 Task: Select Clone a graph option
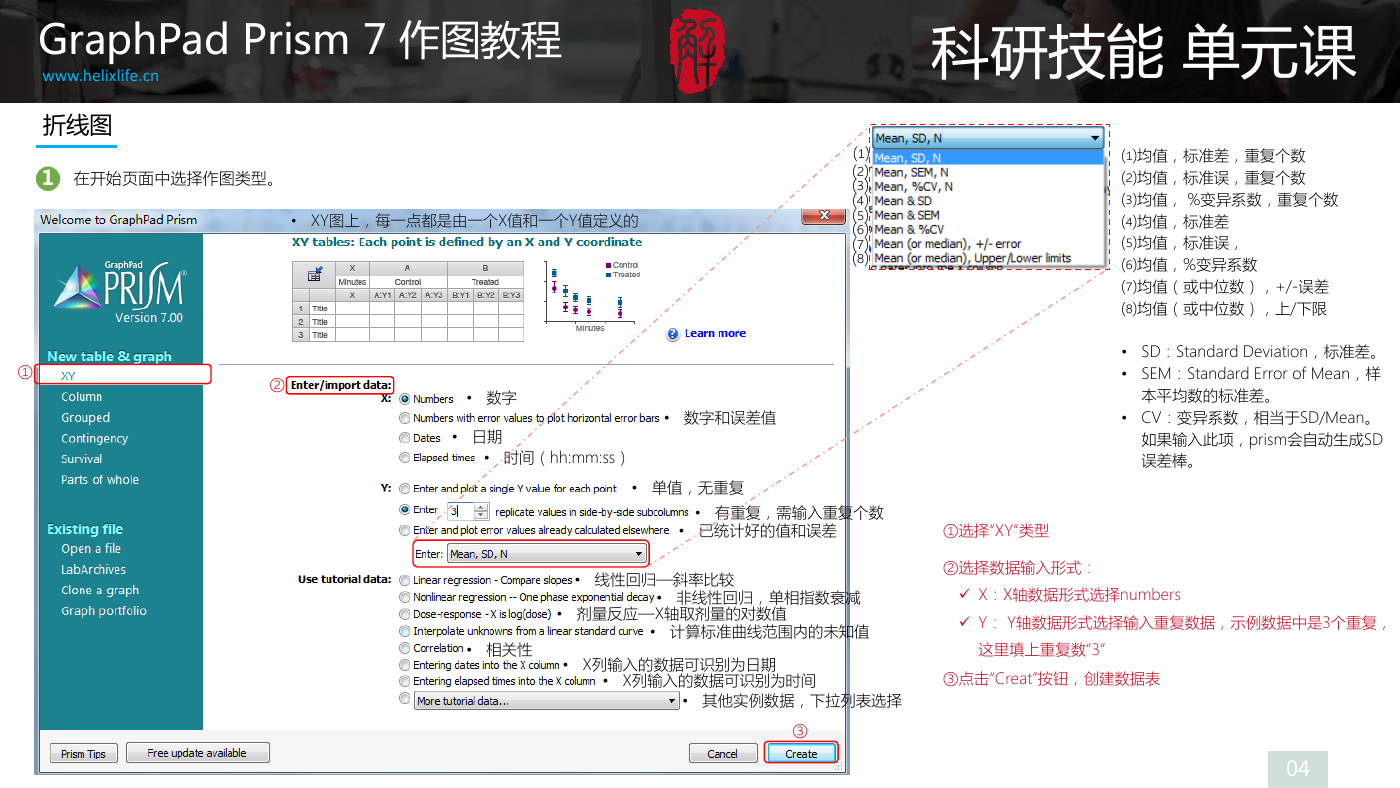coord(100,590)
